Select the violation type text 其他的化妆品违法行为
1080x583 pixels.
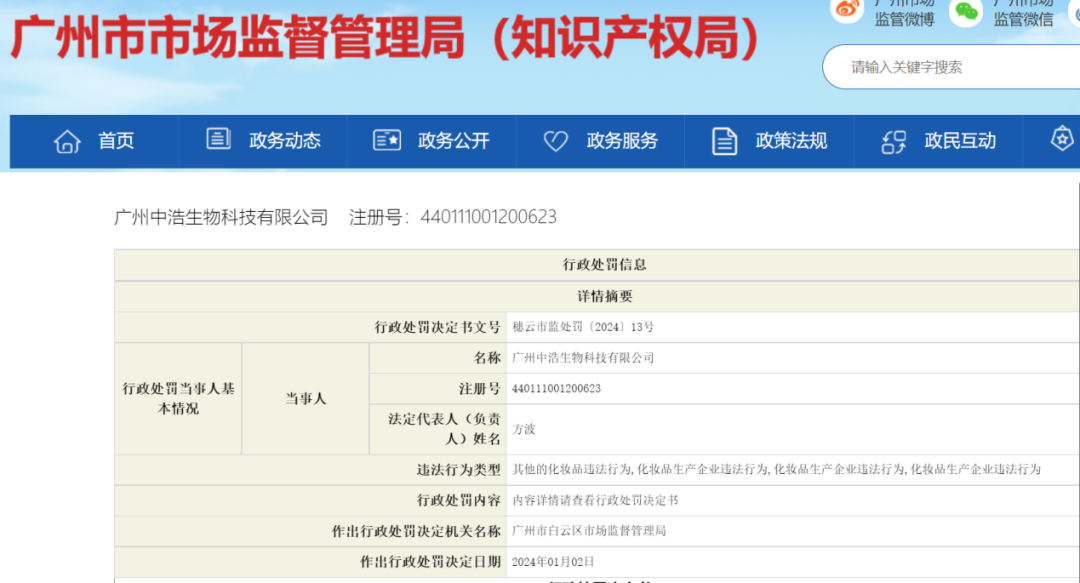coord(572,469)
